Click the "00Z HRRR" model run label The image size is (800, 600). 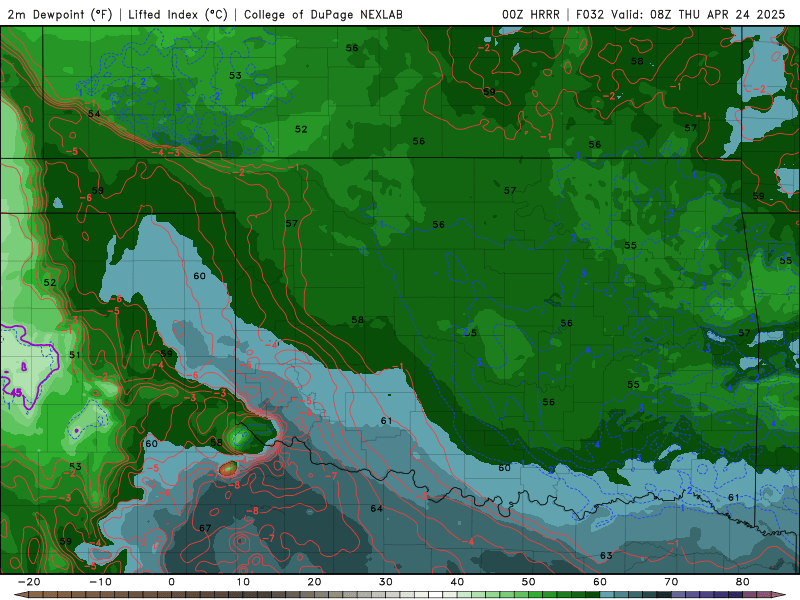coord(531,15)
